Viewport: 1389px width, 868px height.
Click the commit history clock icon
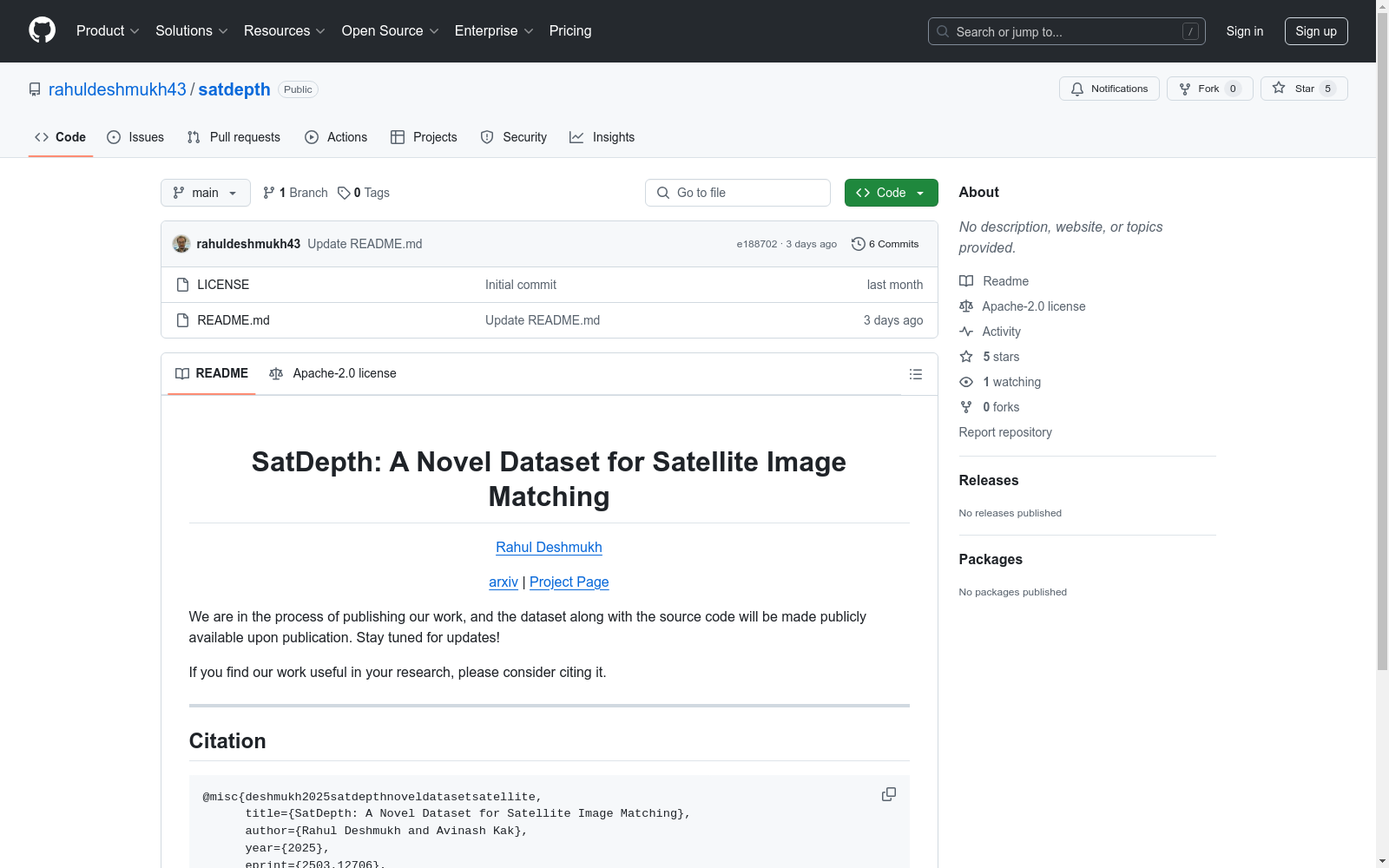tap(859, 244)
